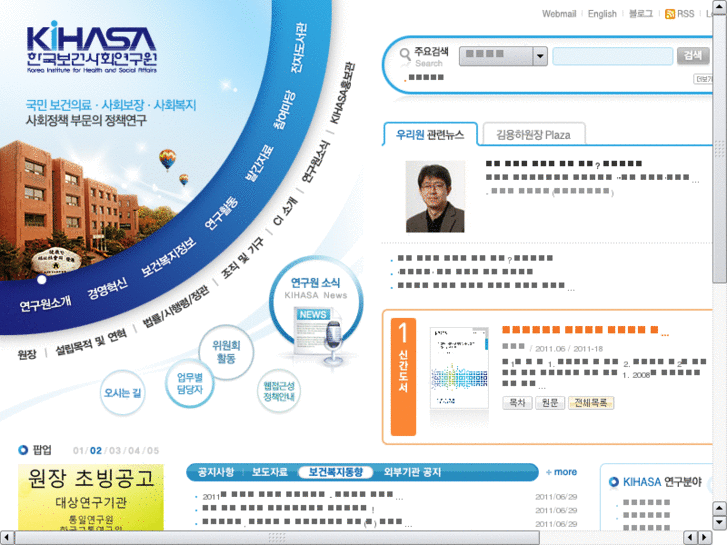
Task: Open the RSS feed icon
Action: coord(670,14)
